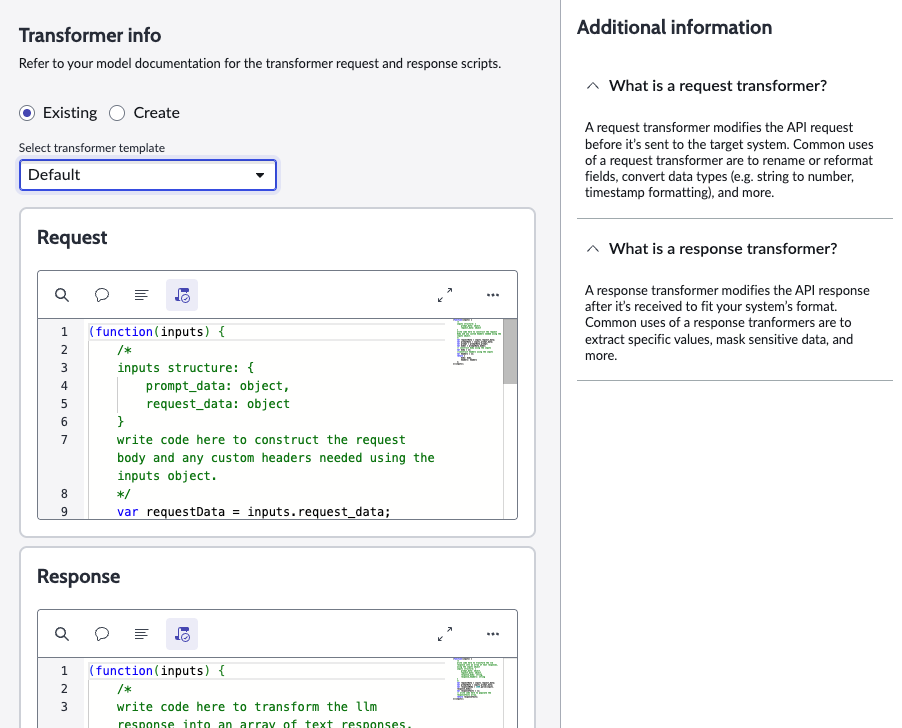Click the 'Transformer info' heading
Screen dimensions: 902x728
[90, 35]
